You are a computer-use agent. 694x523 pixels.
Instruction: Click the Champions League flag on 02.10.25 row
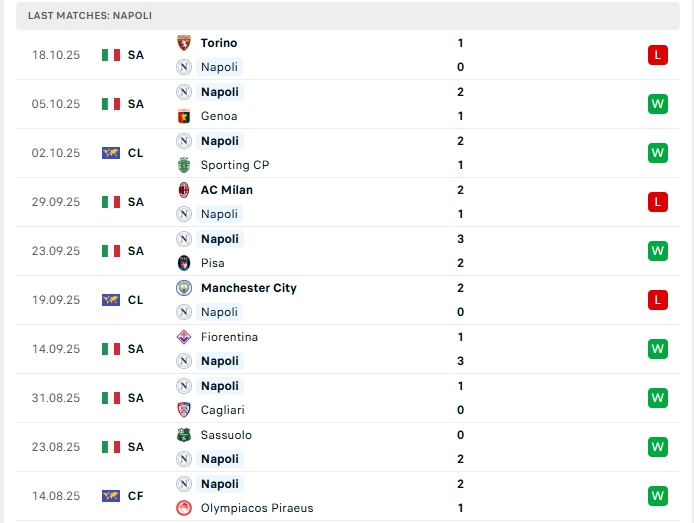[x=111, y=153]
